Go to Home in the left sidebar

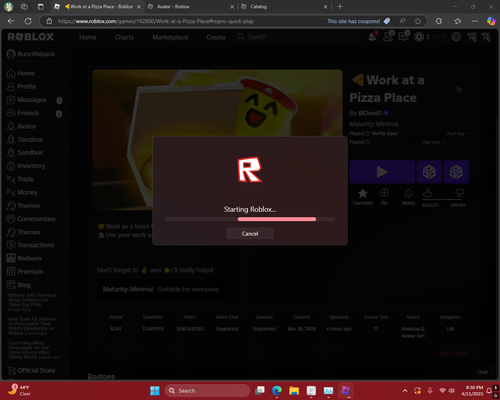(21, 73)
